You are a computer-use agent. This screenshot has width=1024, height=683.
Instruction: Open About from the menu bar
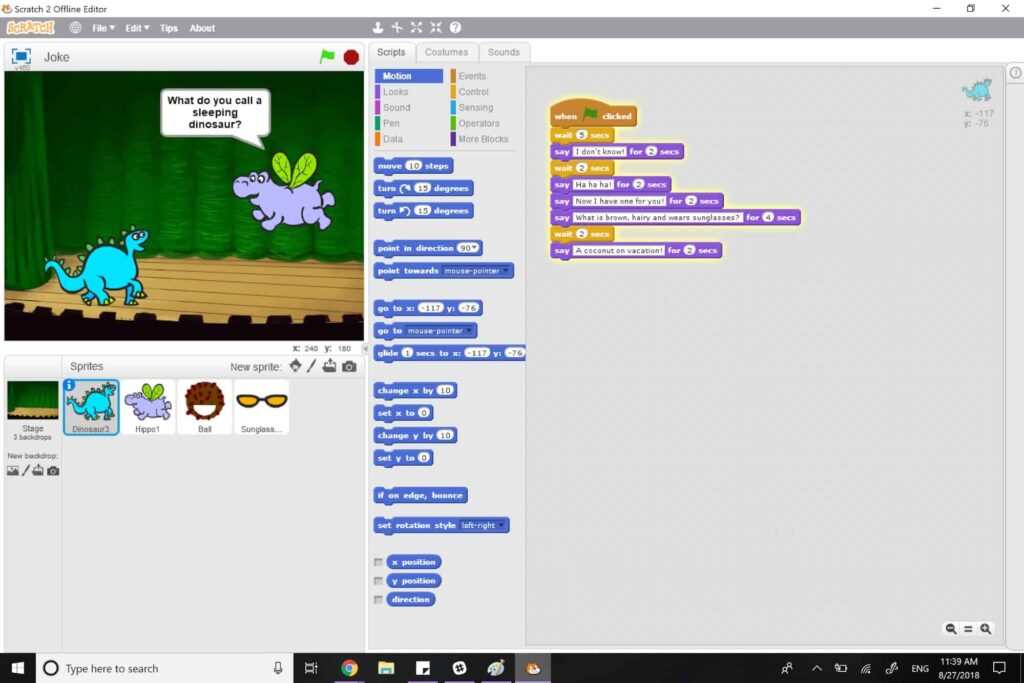pyautogui.click(x=202, y=28)
